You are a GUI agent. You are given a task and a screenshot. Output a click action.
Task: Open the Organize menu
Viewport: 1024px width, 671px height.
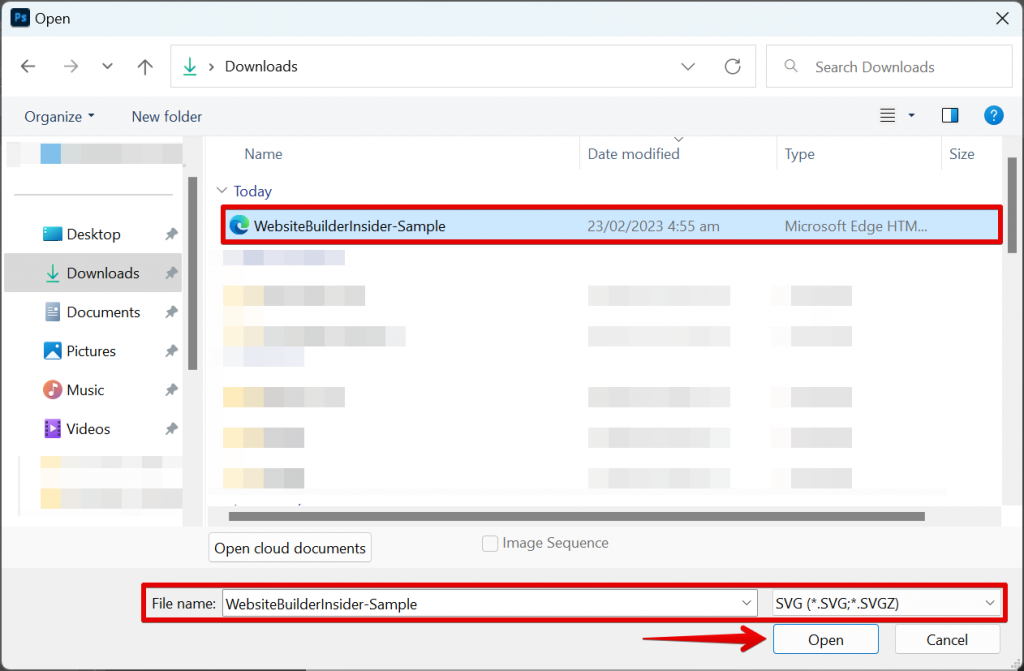[x=59, y=116]
